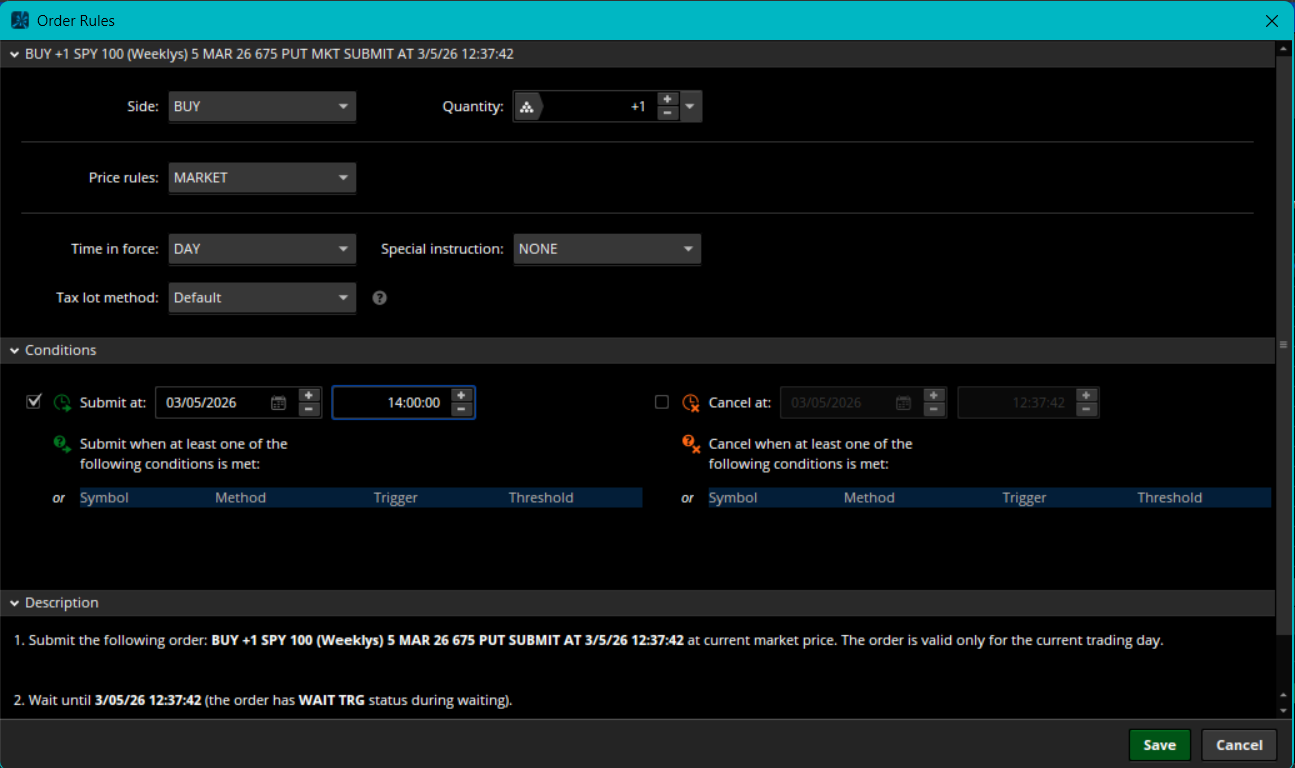
Task: Decrement the Submit at date value
Action: (x=309, y=410)
